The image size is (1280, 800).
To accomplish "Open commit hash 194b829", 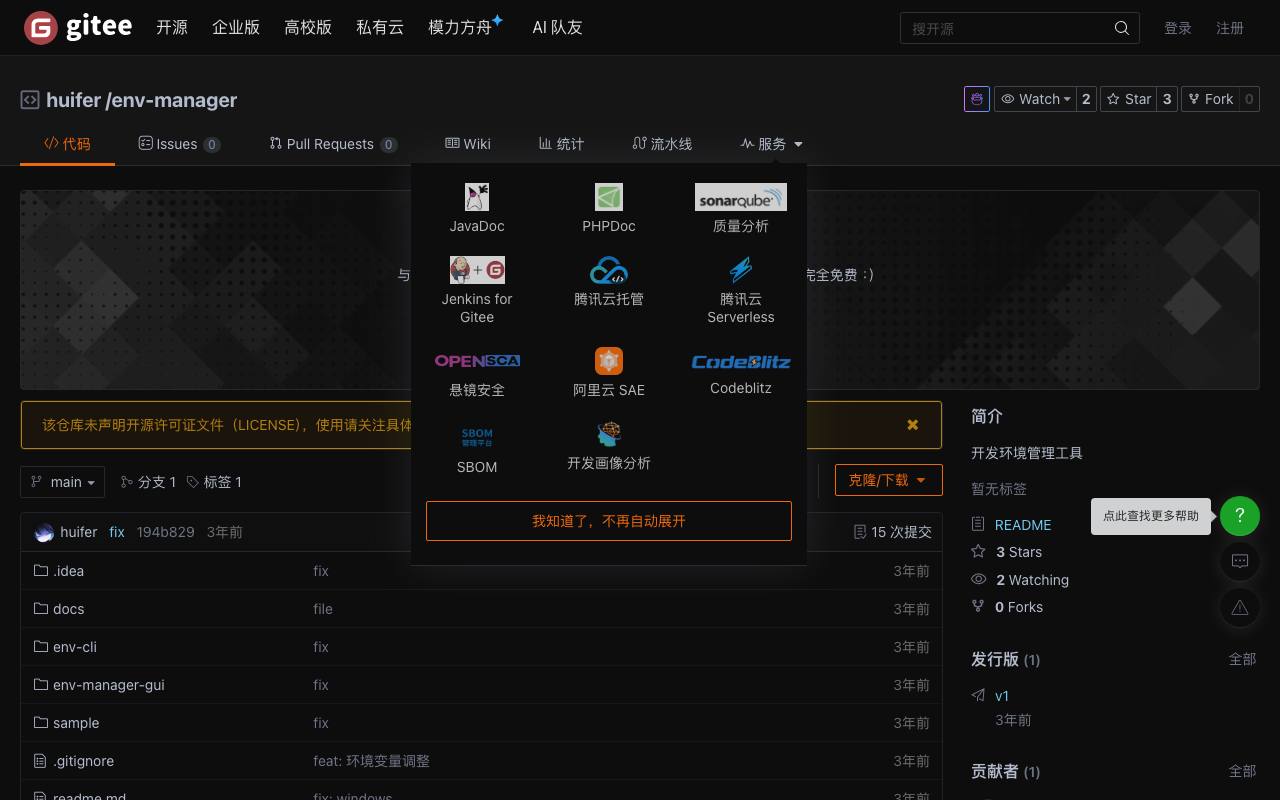I will pos(166,532).
